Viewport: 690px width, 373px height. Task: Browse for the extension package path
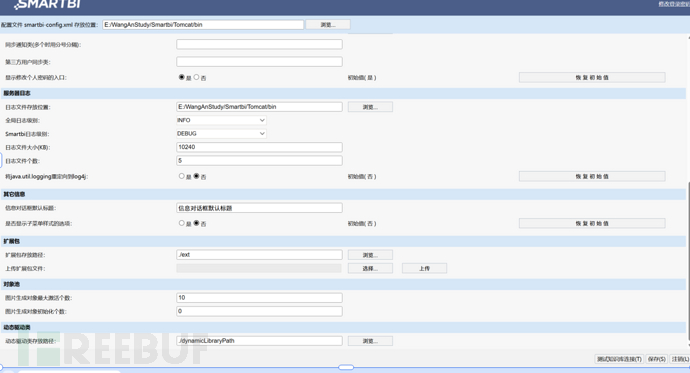click(370, 255)
